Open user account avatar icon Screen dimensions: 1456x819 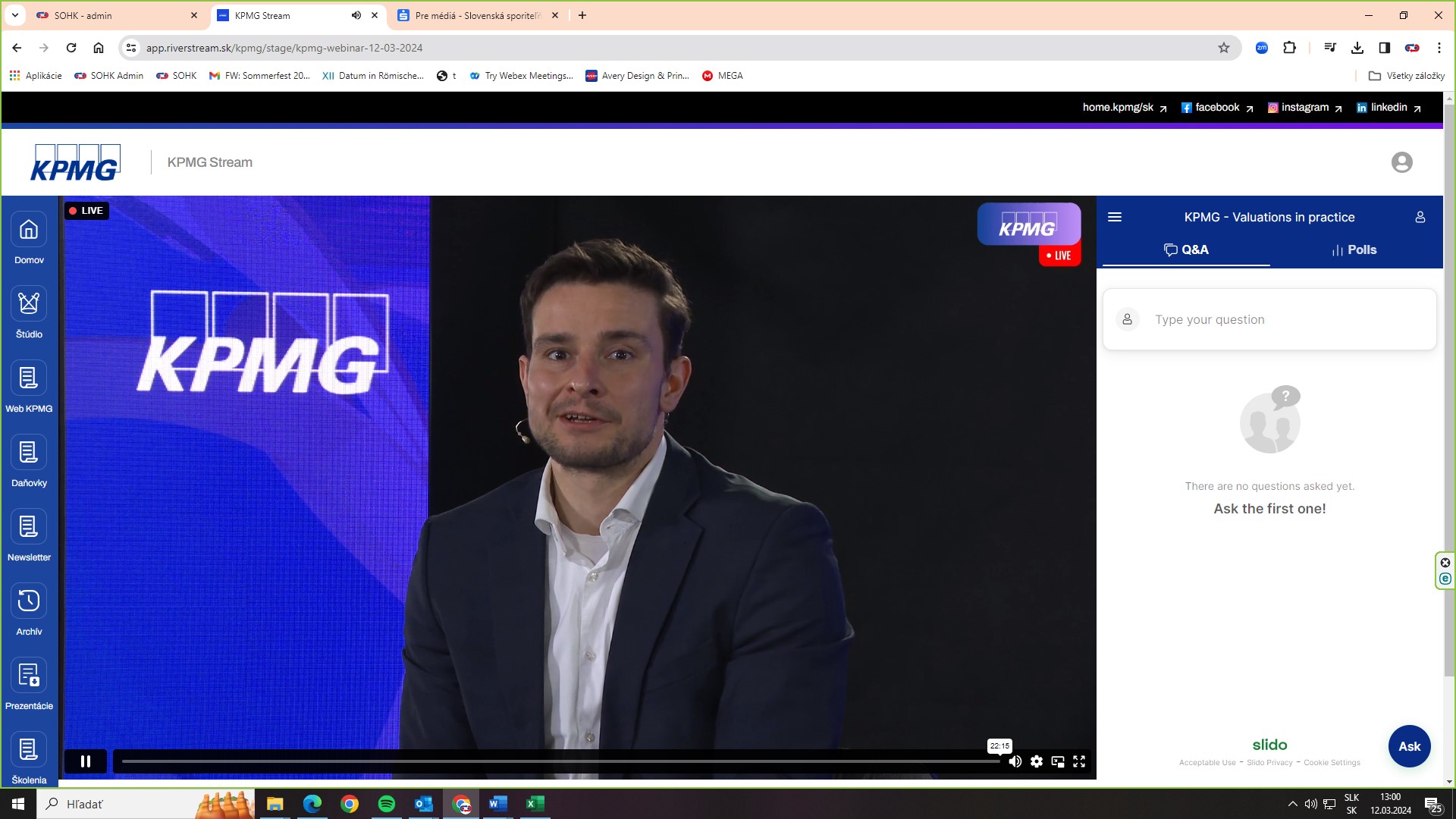coord(1401,162)
